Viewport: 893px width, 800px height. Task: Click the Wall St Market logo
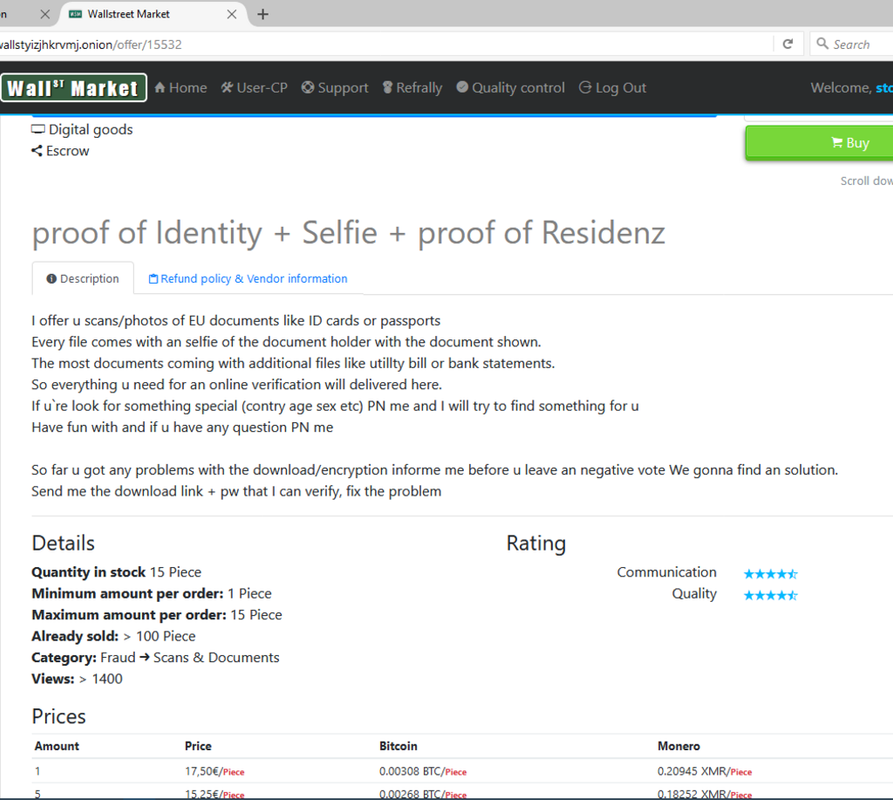pos(73,88)
